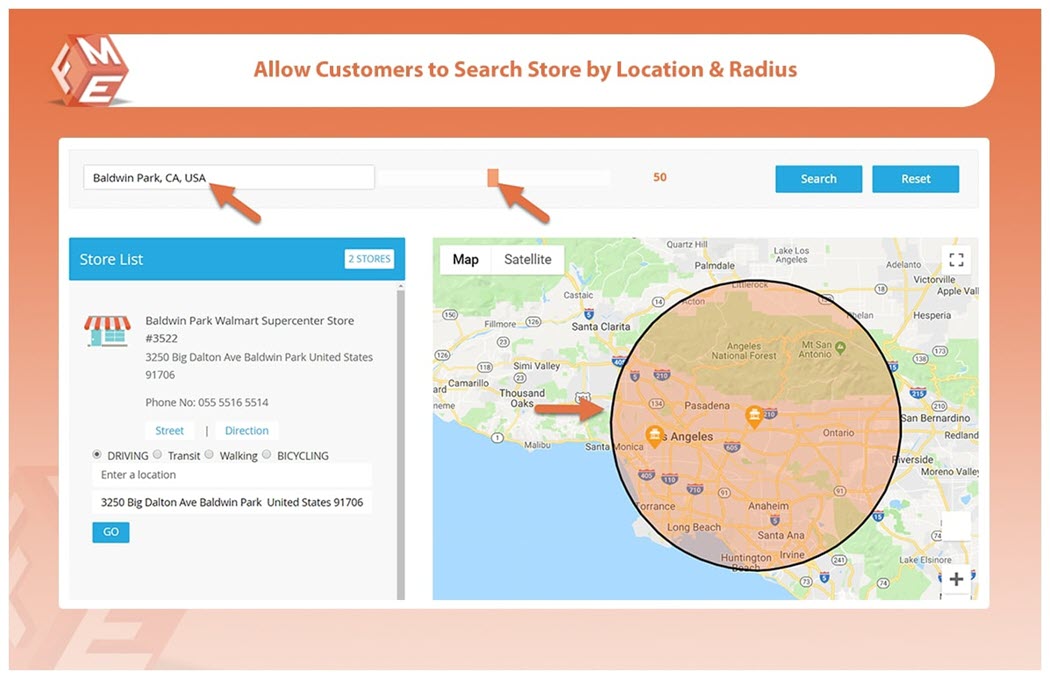Select the Walking travel mode
The image size is (1050, 679).
pos(209,454)
